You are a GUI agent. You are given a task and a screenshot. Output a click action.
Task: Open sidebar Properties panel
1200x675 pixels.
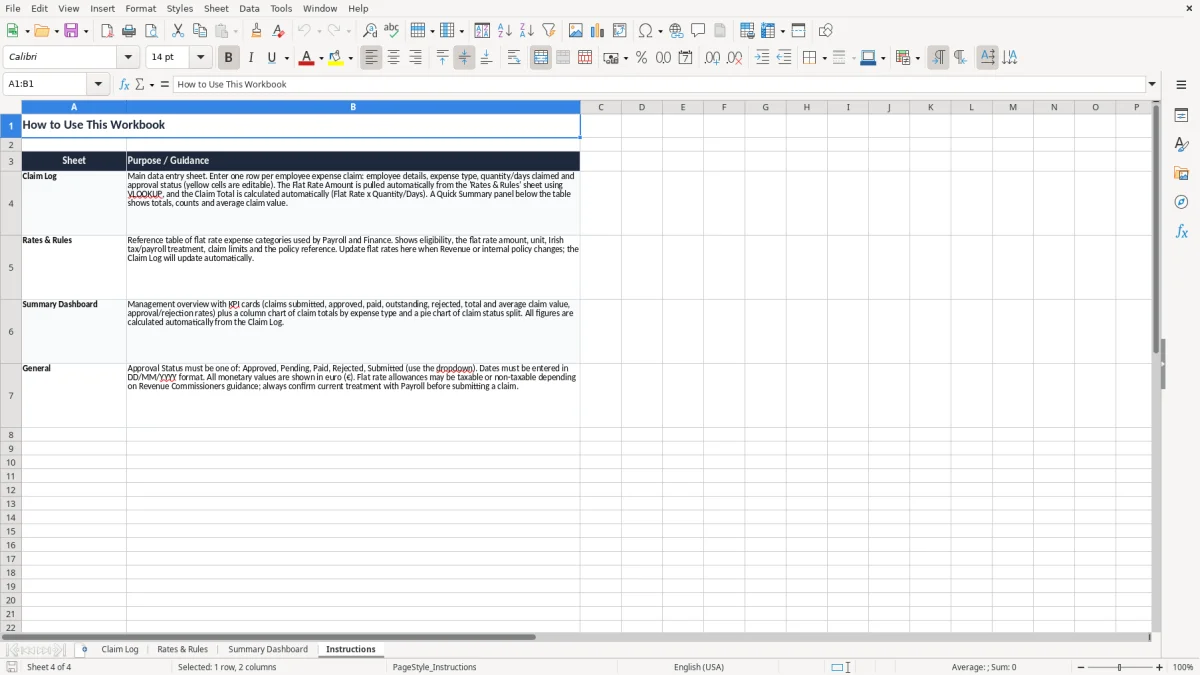click(x=1181, y=116)
